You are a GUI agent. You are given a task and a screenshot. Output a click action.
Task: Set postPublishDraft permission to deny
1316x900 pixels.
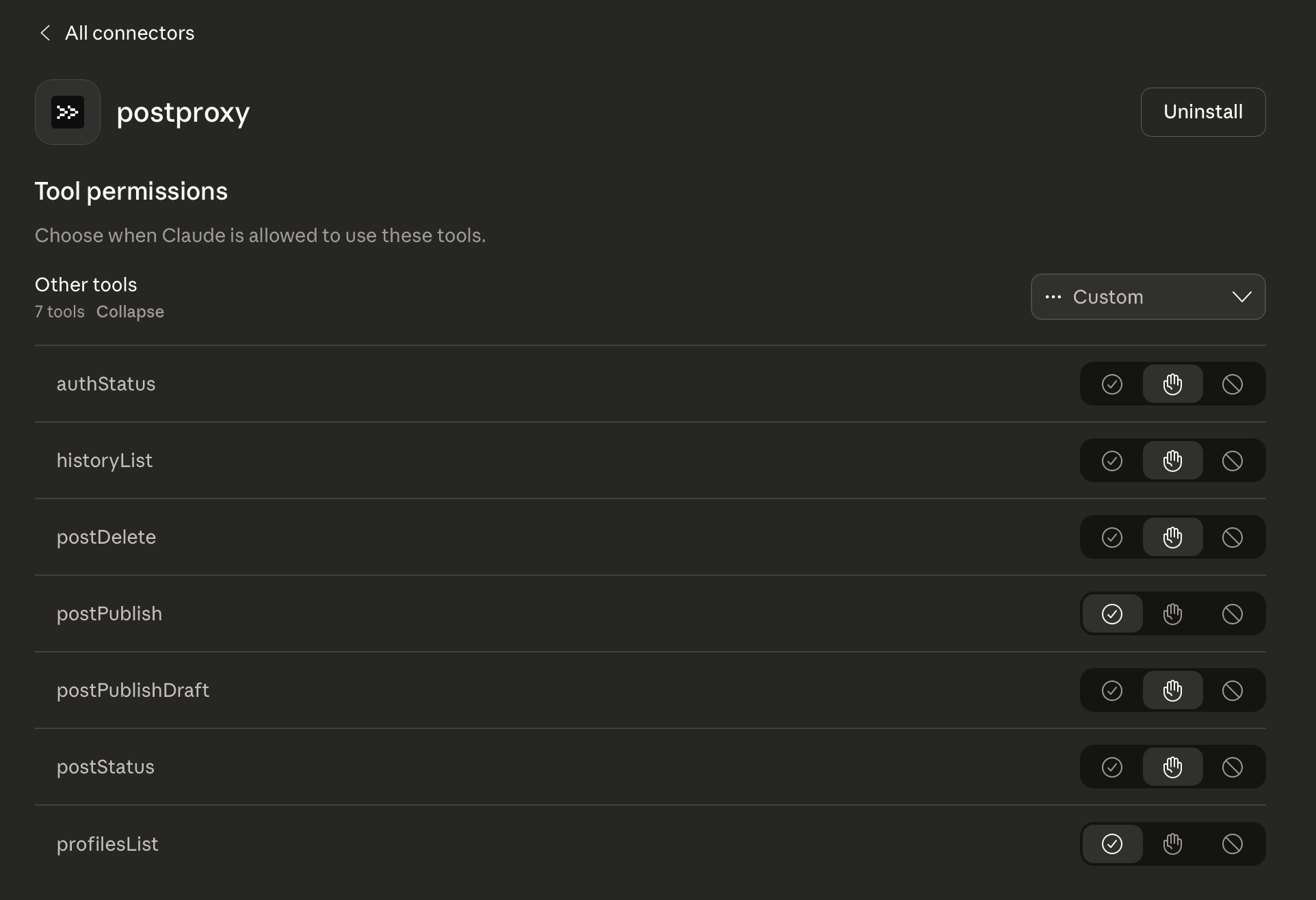tap(1232, 690)
